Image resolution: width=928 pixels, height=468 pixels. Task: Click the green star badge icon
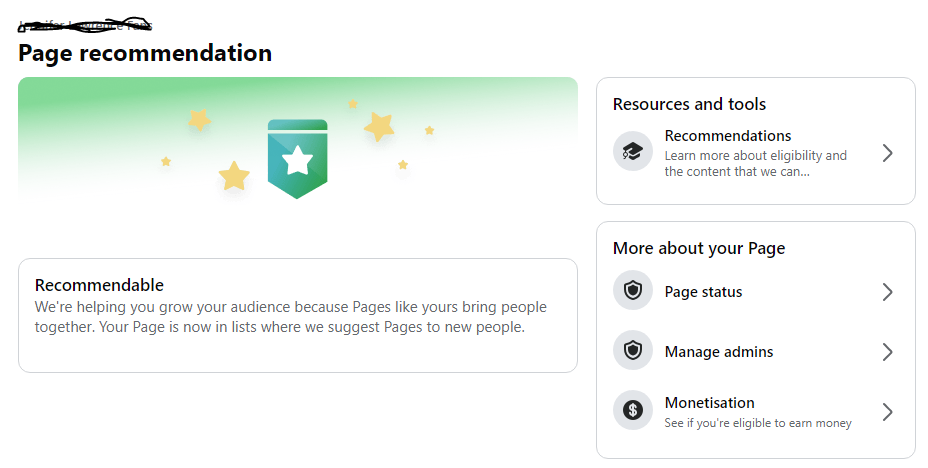pos(297,159)
